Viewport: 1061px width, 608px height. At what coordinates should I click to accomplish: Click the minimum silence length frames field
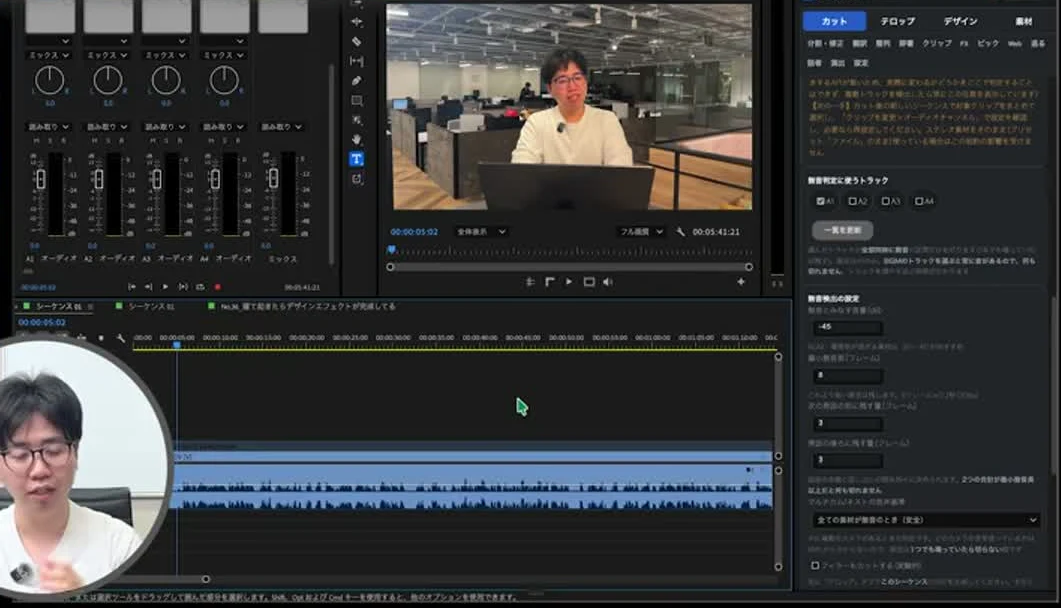(x=847, y=375)
